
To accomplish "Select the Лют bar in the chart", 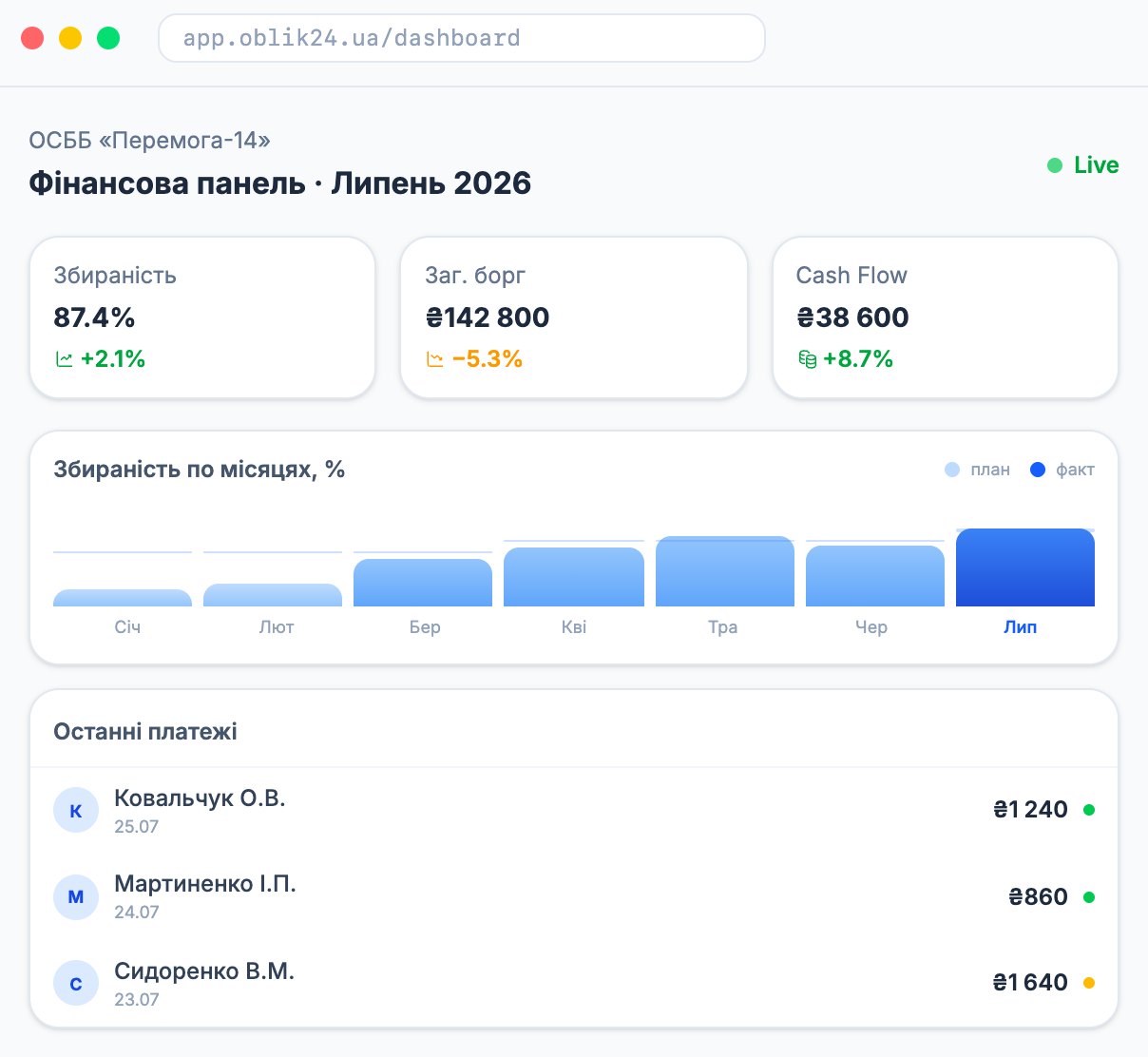I will [x=273, y=595].
